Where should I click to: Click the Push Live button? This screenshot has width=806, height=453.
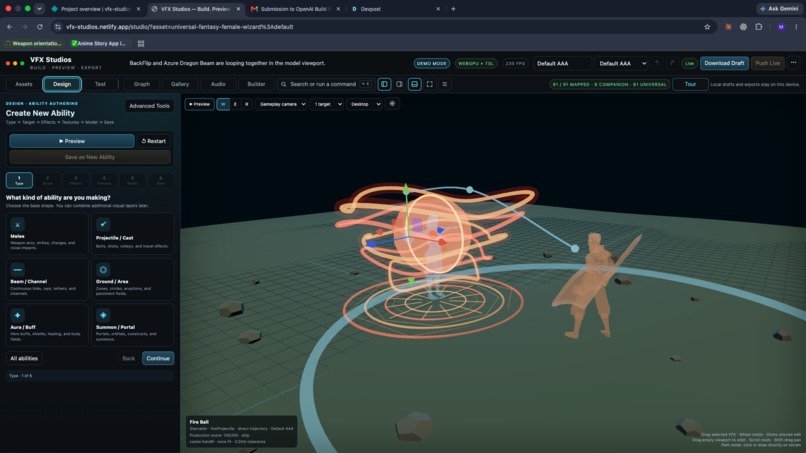(767, 63)
